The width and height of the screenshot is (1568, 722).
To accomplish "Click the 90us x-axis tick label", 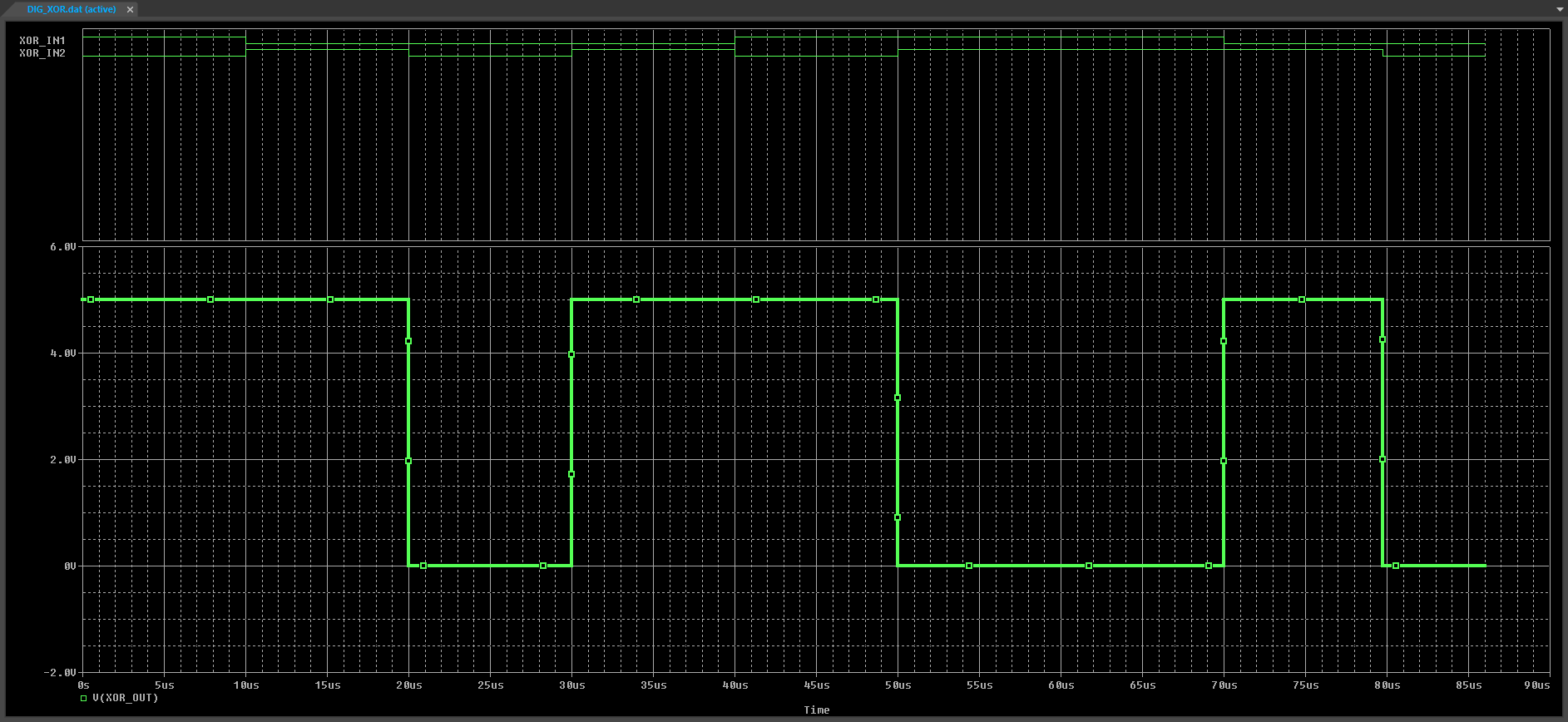I will point(1536,685).
